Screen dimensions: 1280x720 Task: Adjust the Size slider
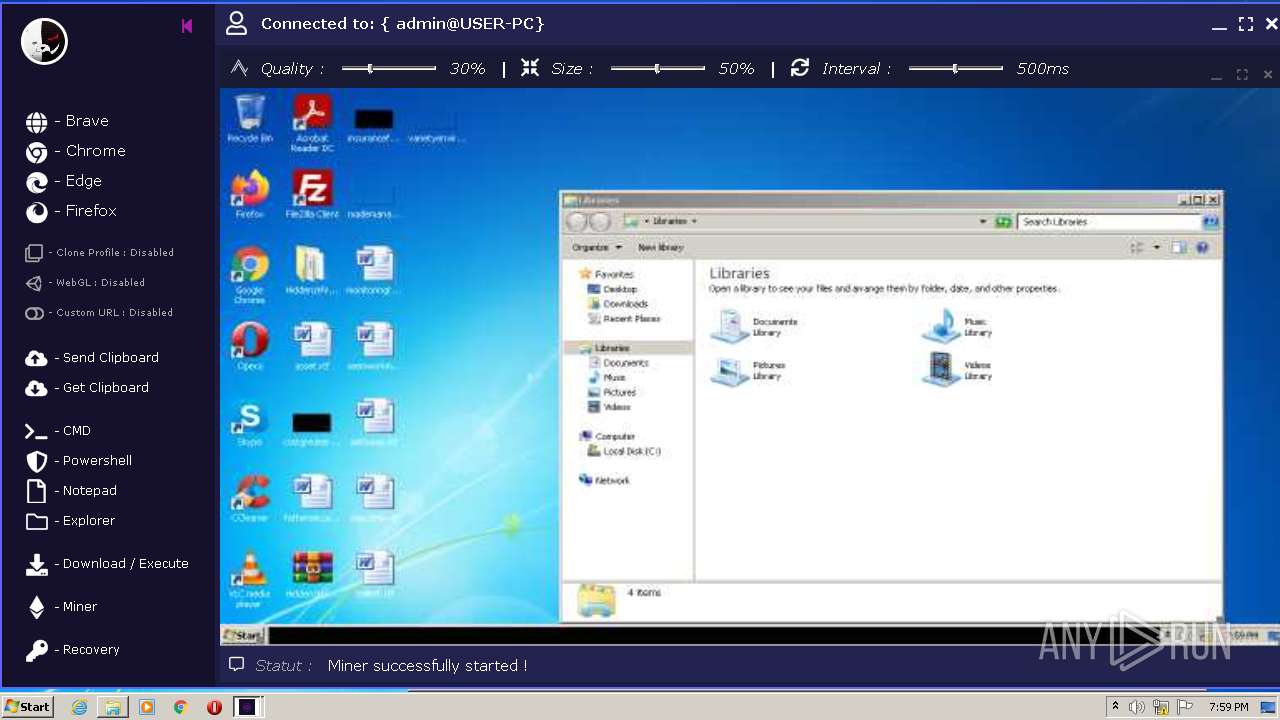(658, 68)
